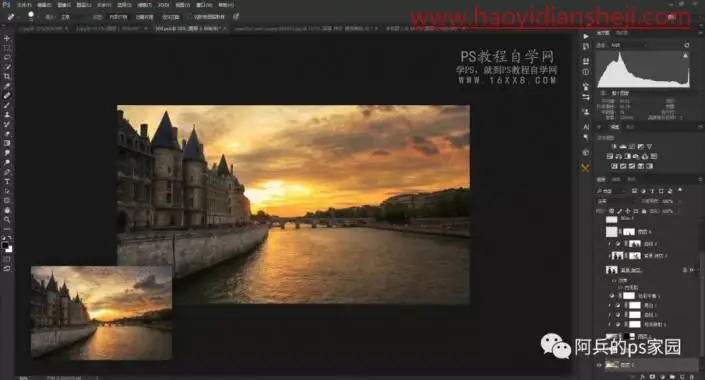Select the Brush tool in the toolbox
Image resolution: width=705 pixels, height=380 pixels.
(7, 105)
